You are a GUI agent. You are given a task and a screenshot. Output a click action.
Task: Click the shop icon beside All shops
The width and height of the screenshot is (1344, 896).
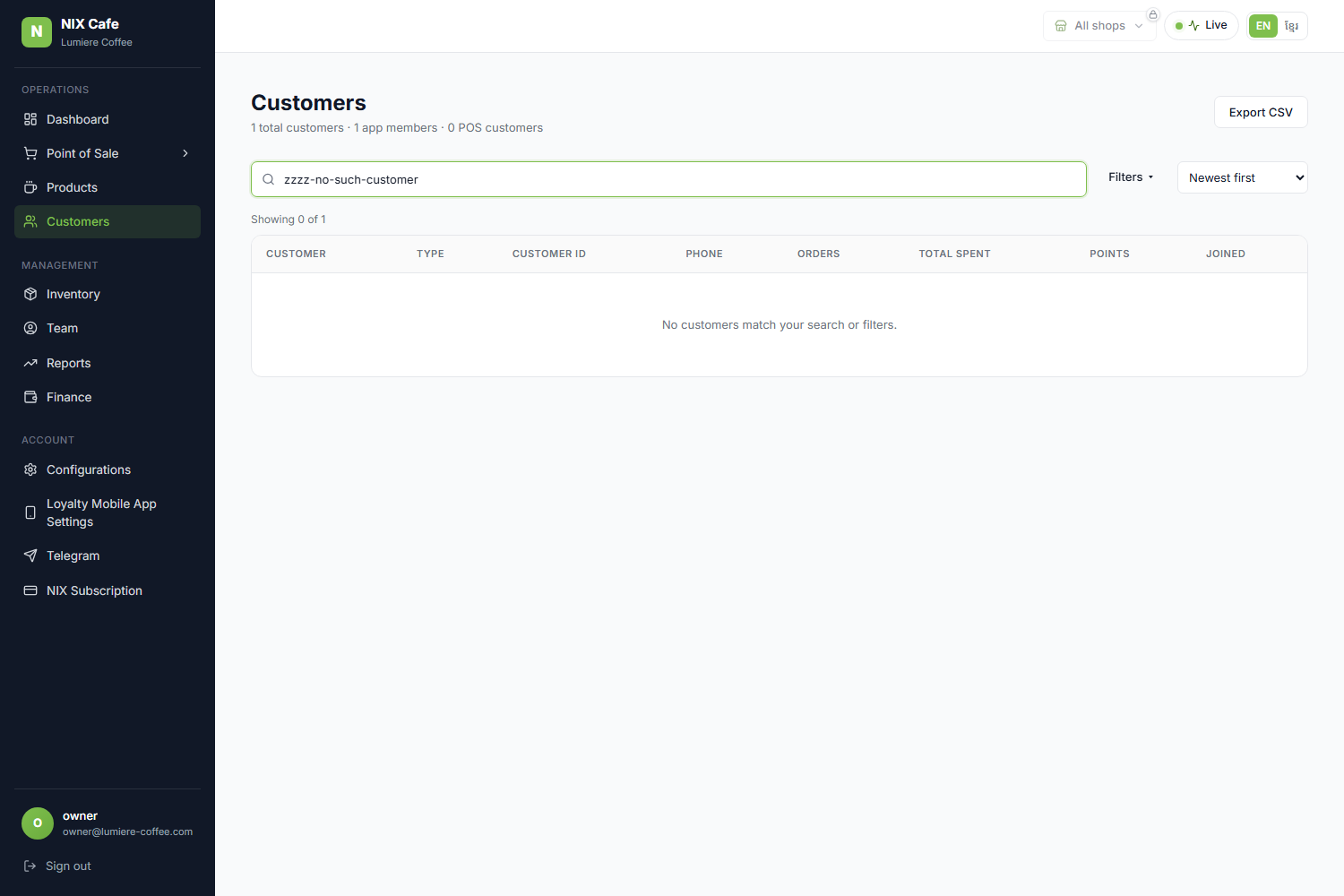(x=1061, y=26)
